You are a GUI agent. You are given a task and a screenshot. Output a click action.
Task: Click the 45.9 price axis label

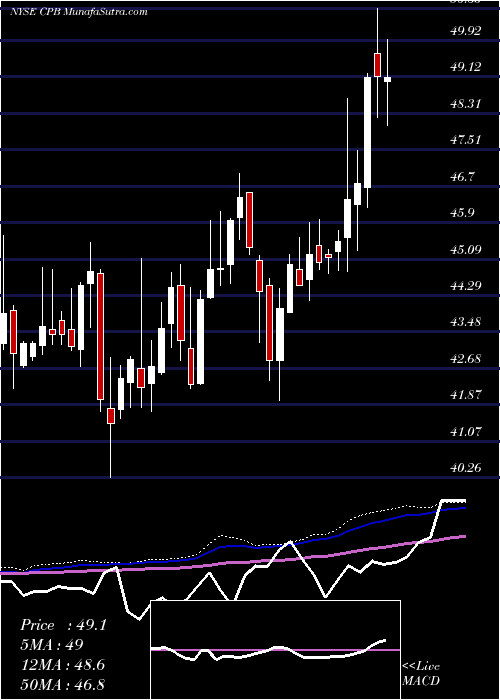[x=462, y=212]
